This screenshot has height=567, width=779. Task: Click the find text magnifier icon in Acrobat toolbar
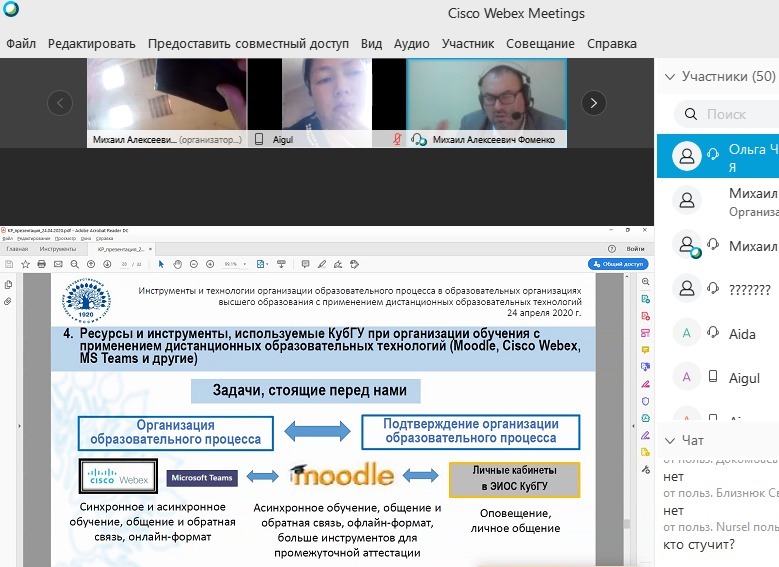click(75, 264)
